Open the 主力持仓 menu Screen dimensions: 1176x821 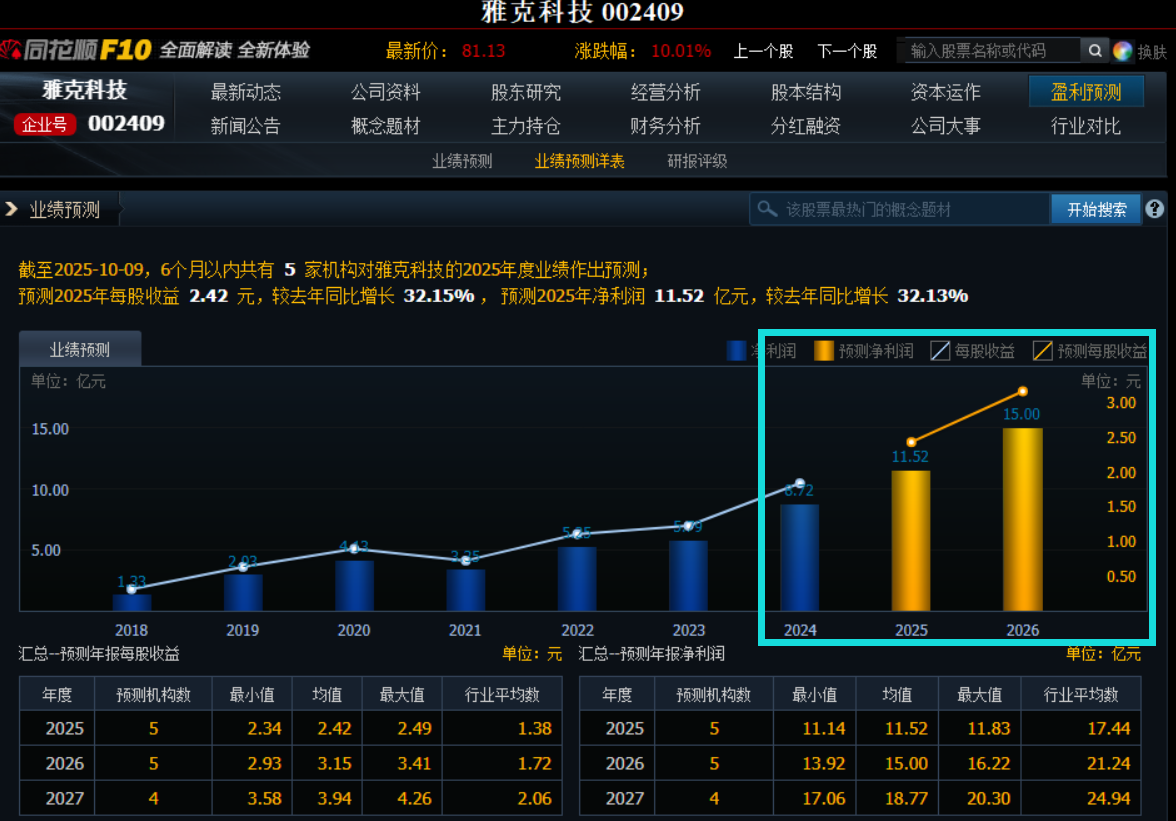click(526, 126)
